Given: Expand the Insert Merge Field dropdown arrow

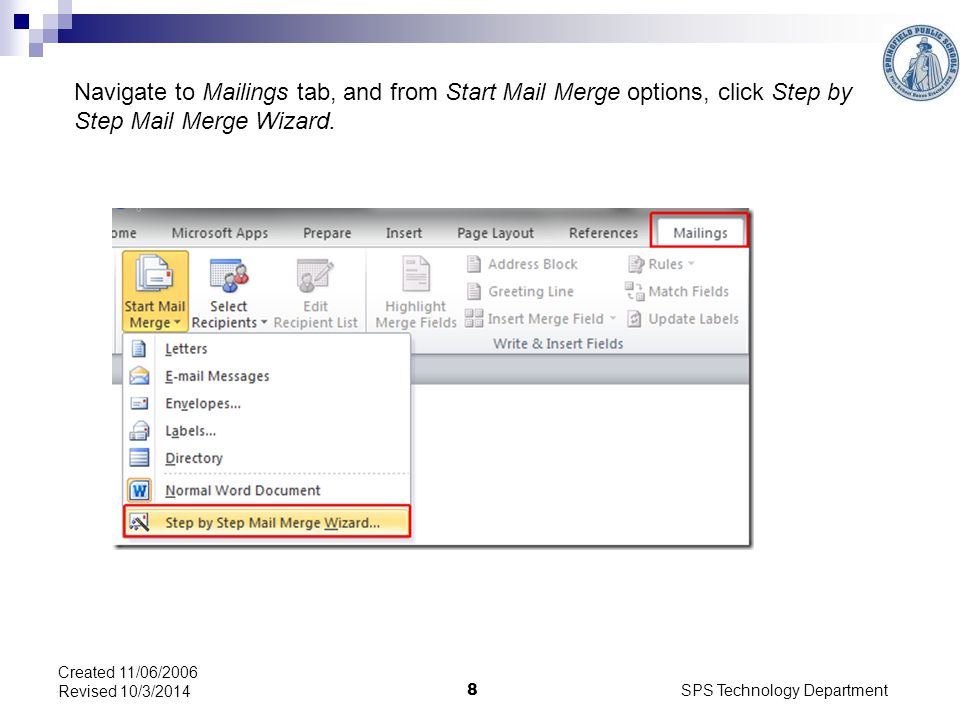Looking at the screenshot, I should point(612,318).
